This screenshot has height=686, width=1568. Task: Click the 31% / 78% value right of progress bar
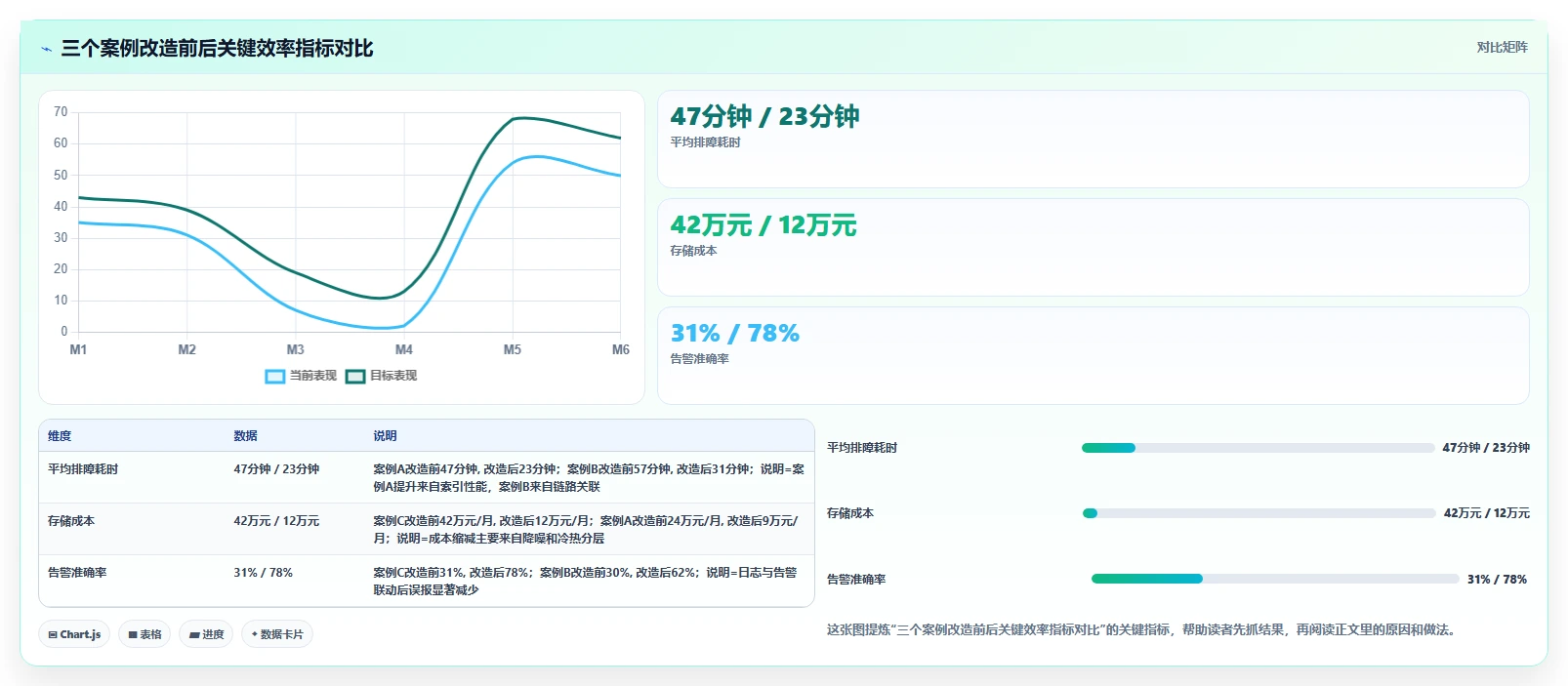tap(1497, 580)
